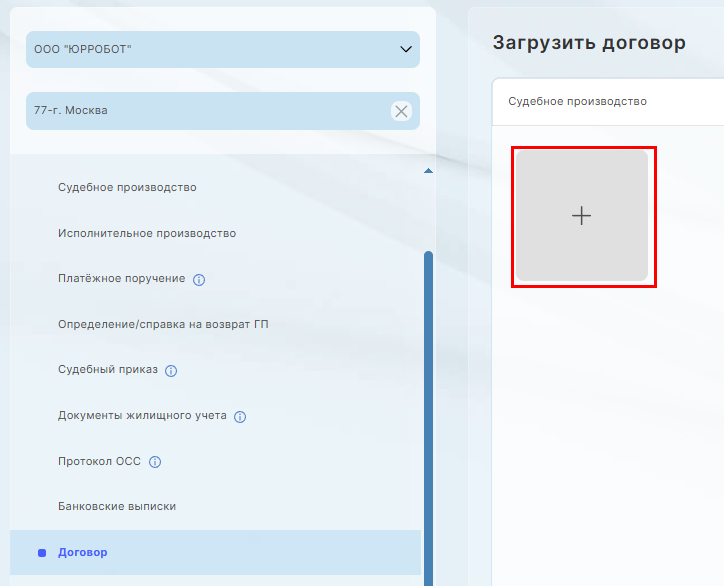The image size is (724, 586).
Task: Select the highlighted Договор menu item
Action: pyautogui.click(x=83, y=552)
